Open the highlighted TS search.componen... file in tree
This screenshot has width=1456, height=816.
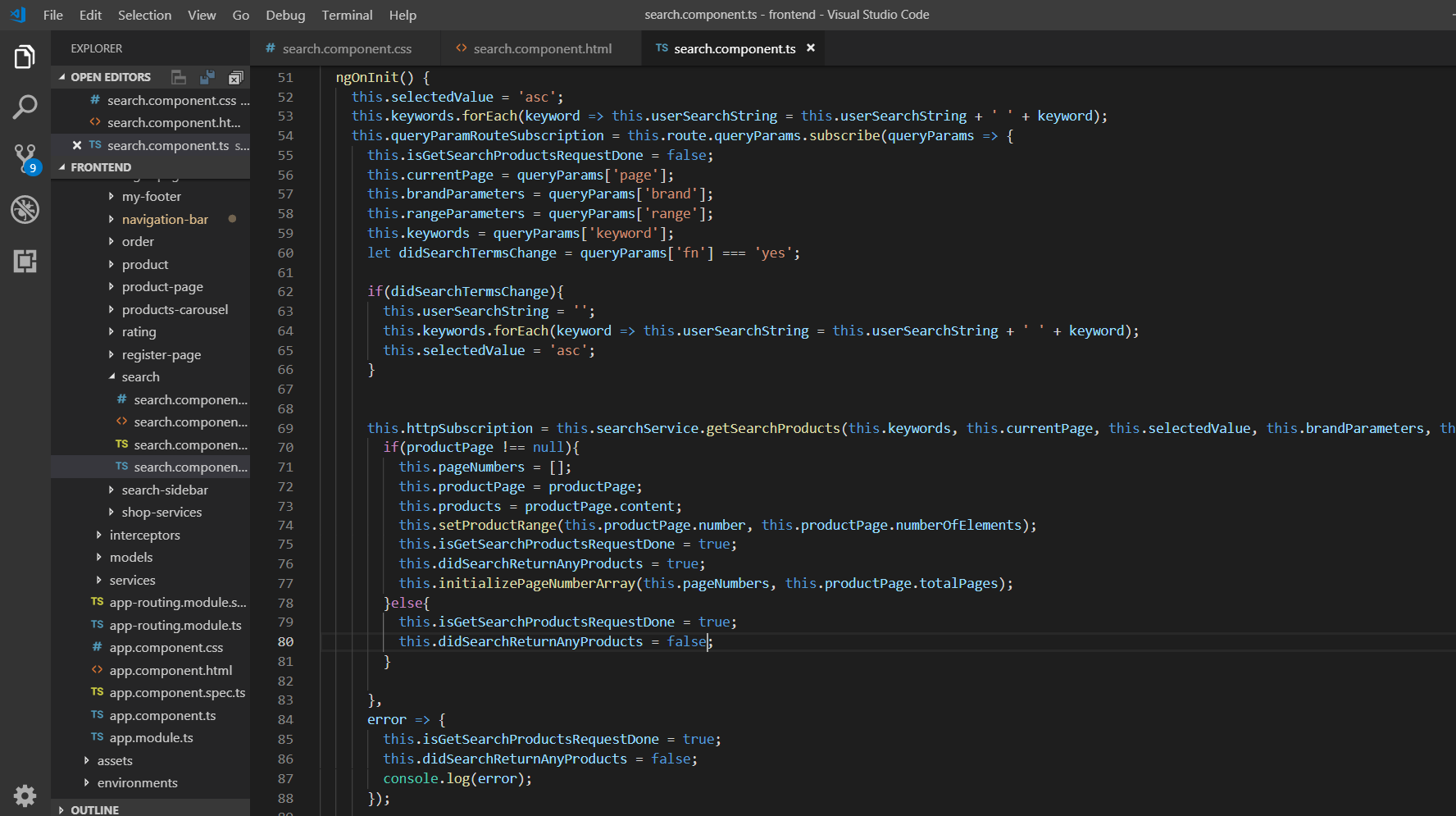151,467
